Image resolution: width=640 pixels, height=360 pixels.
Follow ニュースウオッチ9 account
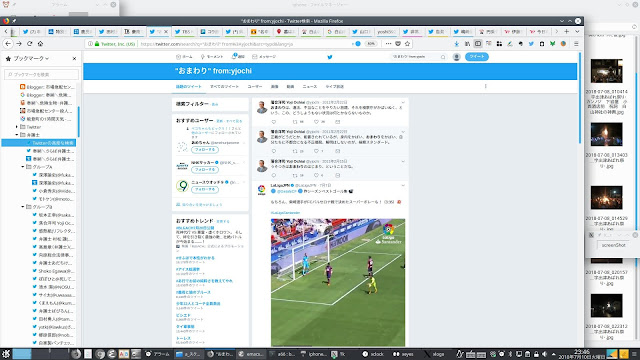(x=205, y=190)
